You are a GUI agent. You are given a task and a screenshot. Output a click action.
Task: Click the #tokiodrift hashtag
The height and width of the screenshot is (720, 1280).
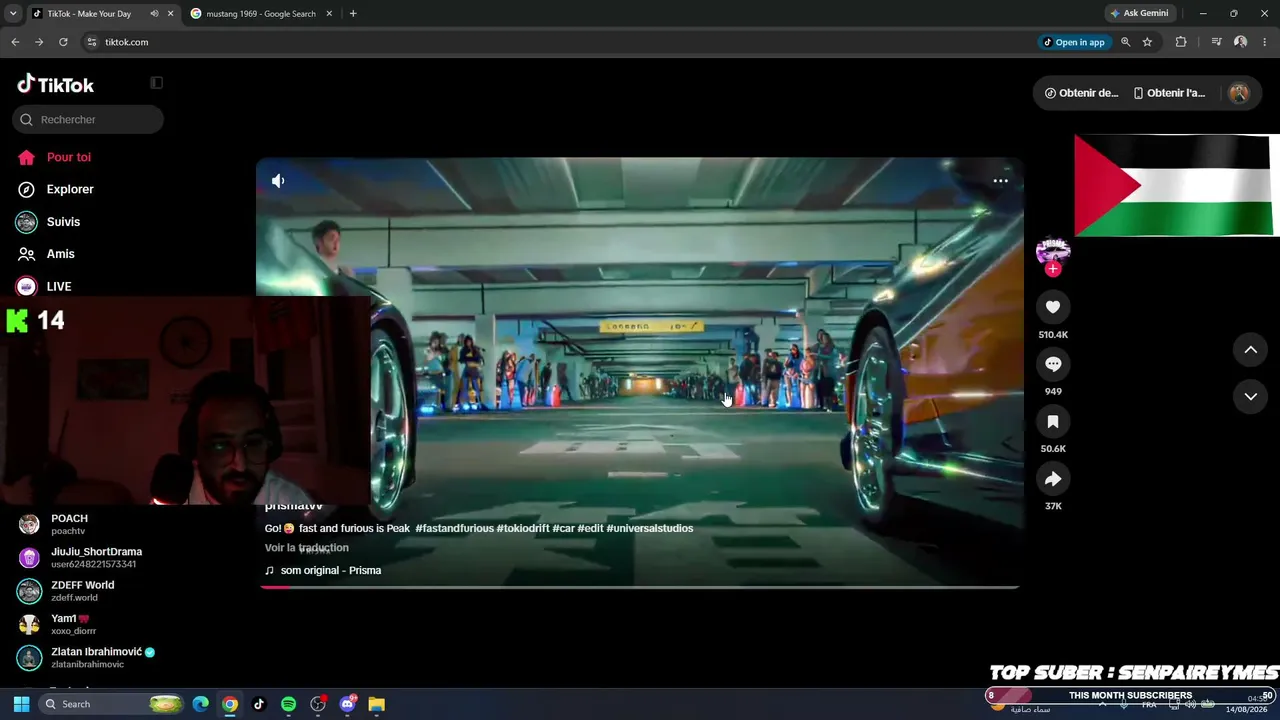pyautogui.click(x=523, y=528)
